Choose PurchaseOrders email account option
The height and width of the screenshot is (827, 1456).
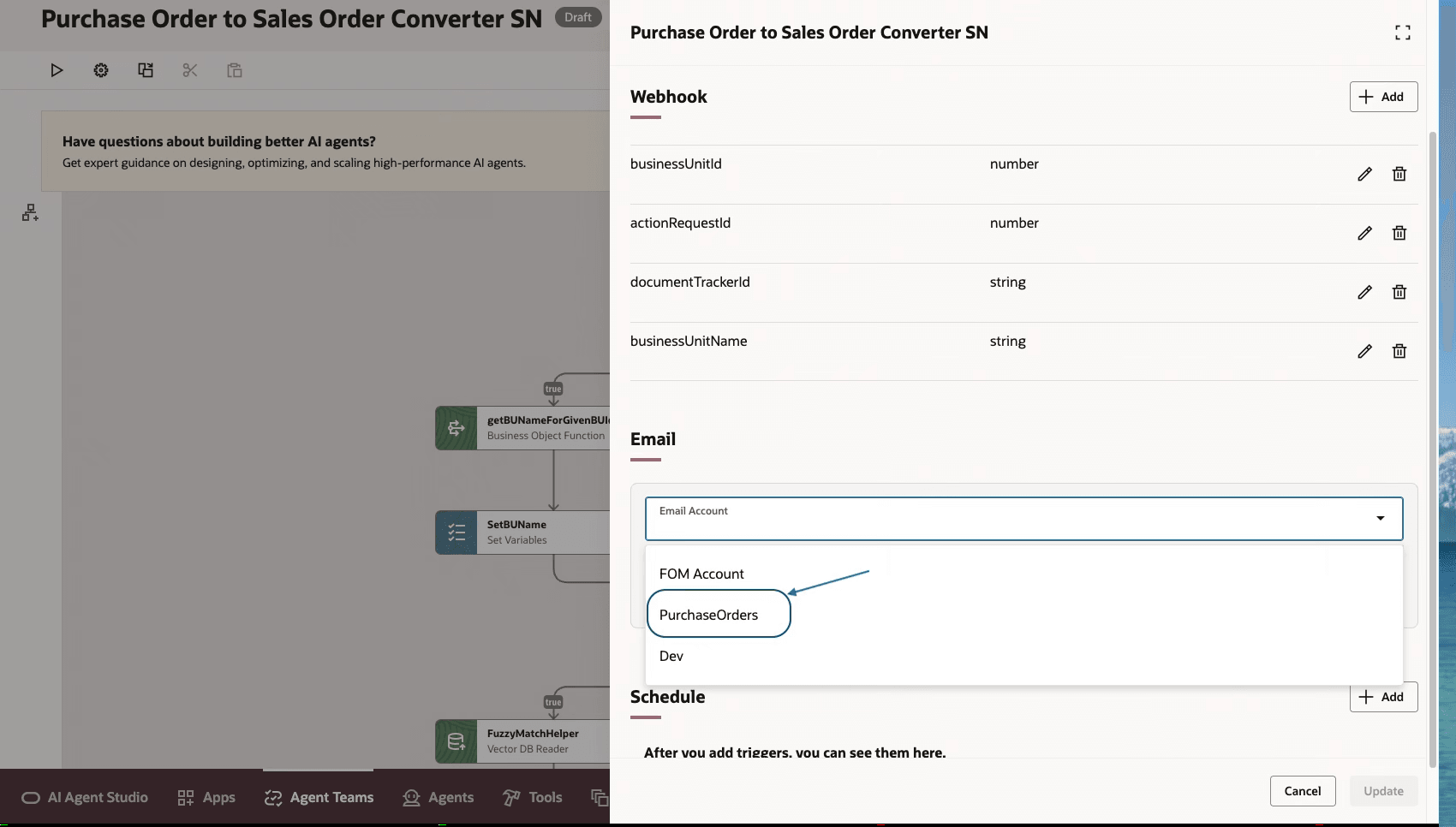point(708,615)
